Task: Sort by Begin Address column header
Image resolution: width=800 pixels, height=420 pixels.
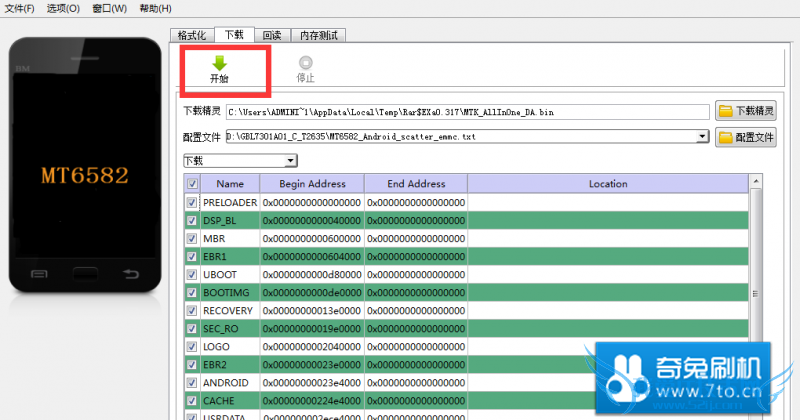Action: click(312, 184)
